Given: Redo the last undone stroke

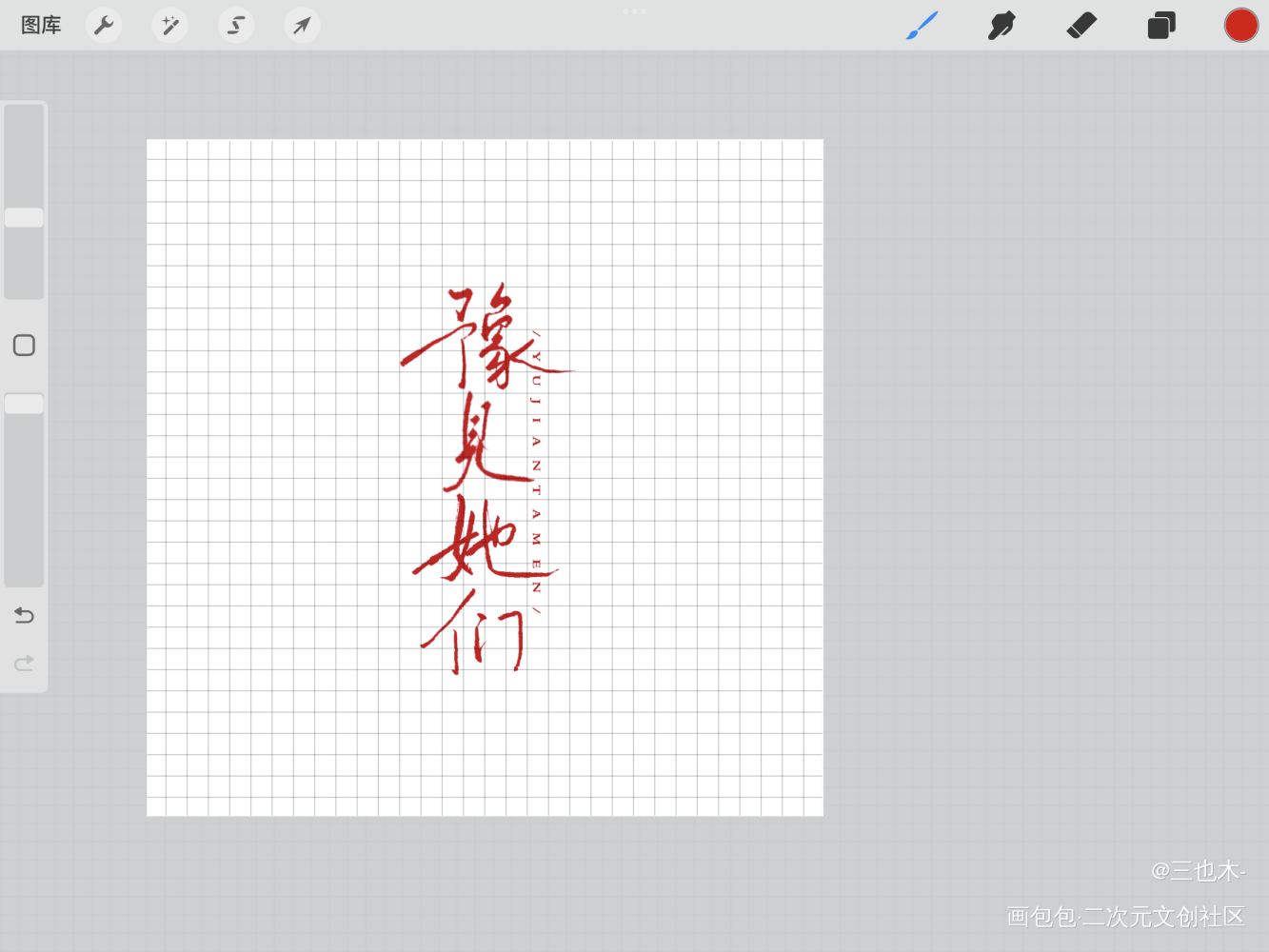Looking at the screenshot, I should [x=24, y=663].
